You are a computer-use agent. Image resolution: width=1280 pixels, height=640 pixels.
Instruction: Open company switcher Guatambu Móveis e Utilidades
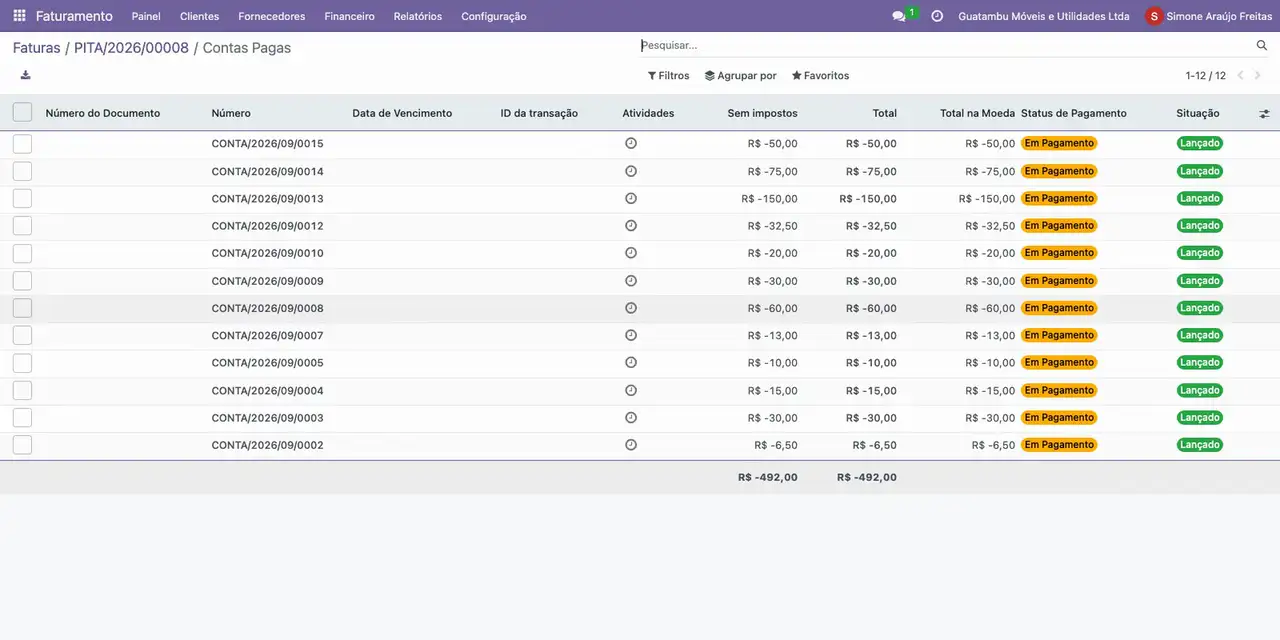(1044, 16)
